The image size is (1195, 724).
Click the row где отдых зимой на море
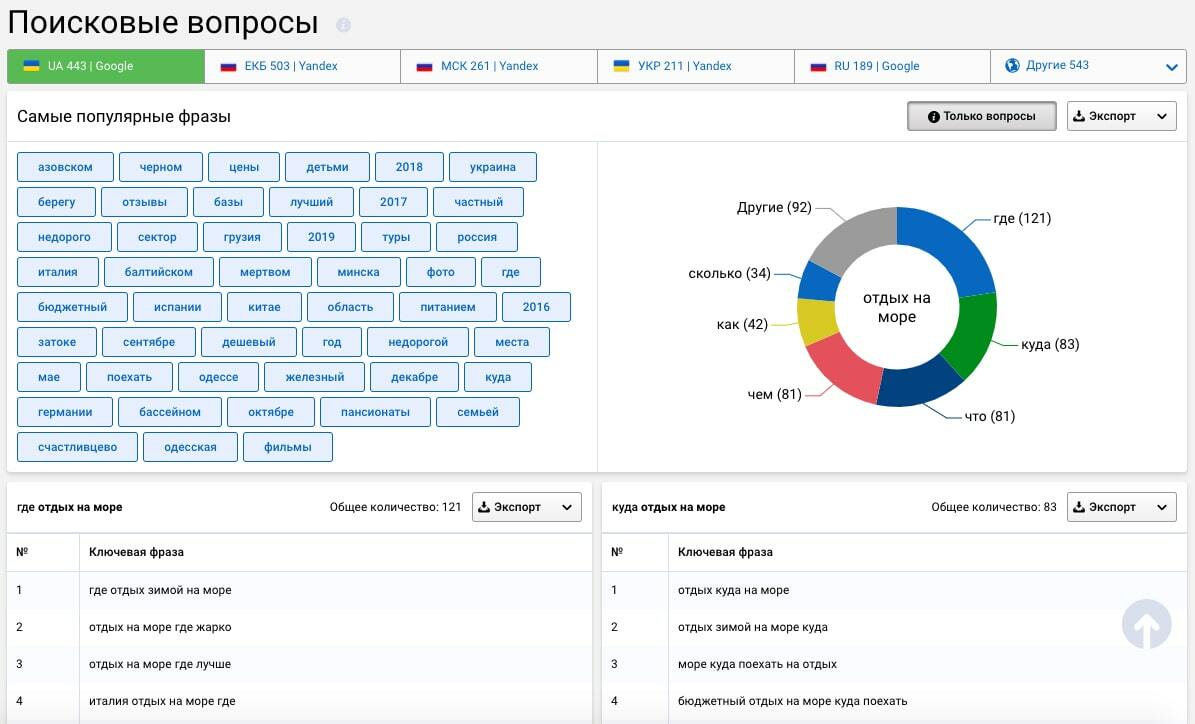pyautogui.click(x=160, y=590)
